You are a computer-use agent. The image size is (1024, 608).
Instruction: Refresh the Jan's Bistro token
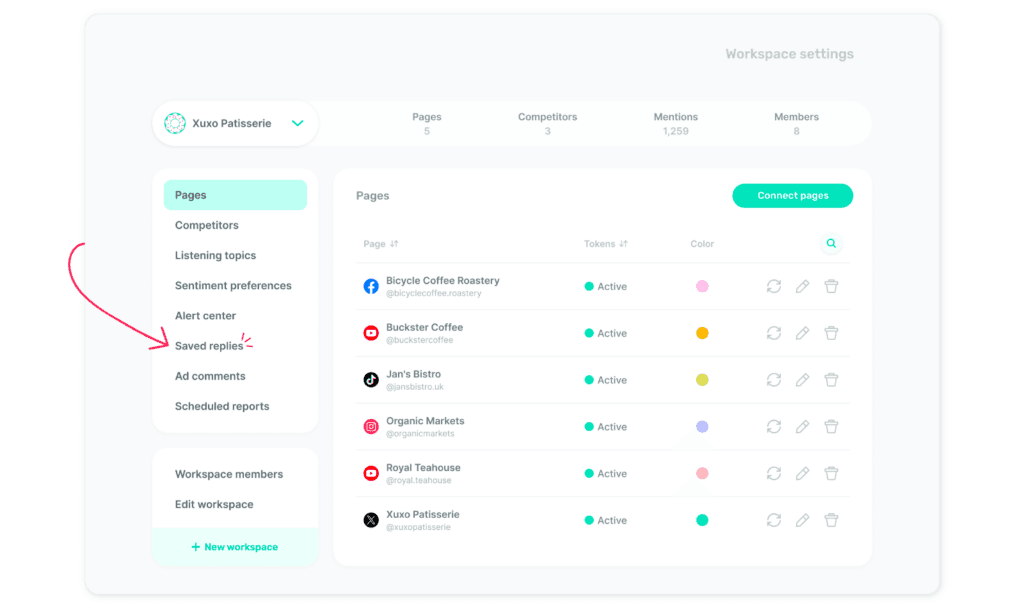(x=774, y=379)
